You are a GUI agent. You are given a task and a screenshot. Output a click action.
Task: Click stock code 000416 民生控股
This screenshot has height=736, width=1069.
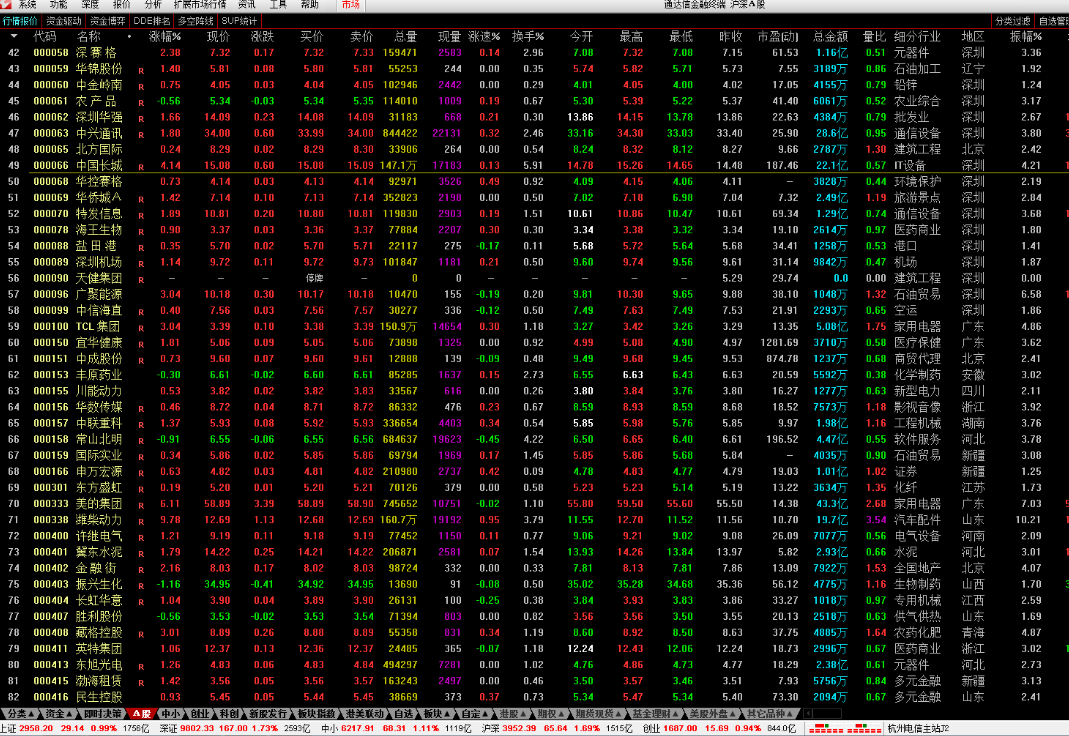click(x=51, y=697)
